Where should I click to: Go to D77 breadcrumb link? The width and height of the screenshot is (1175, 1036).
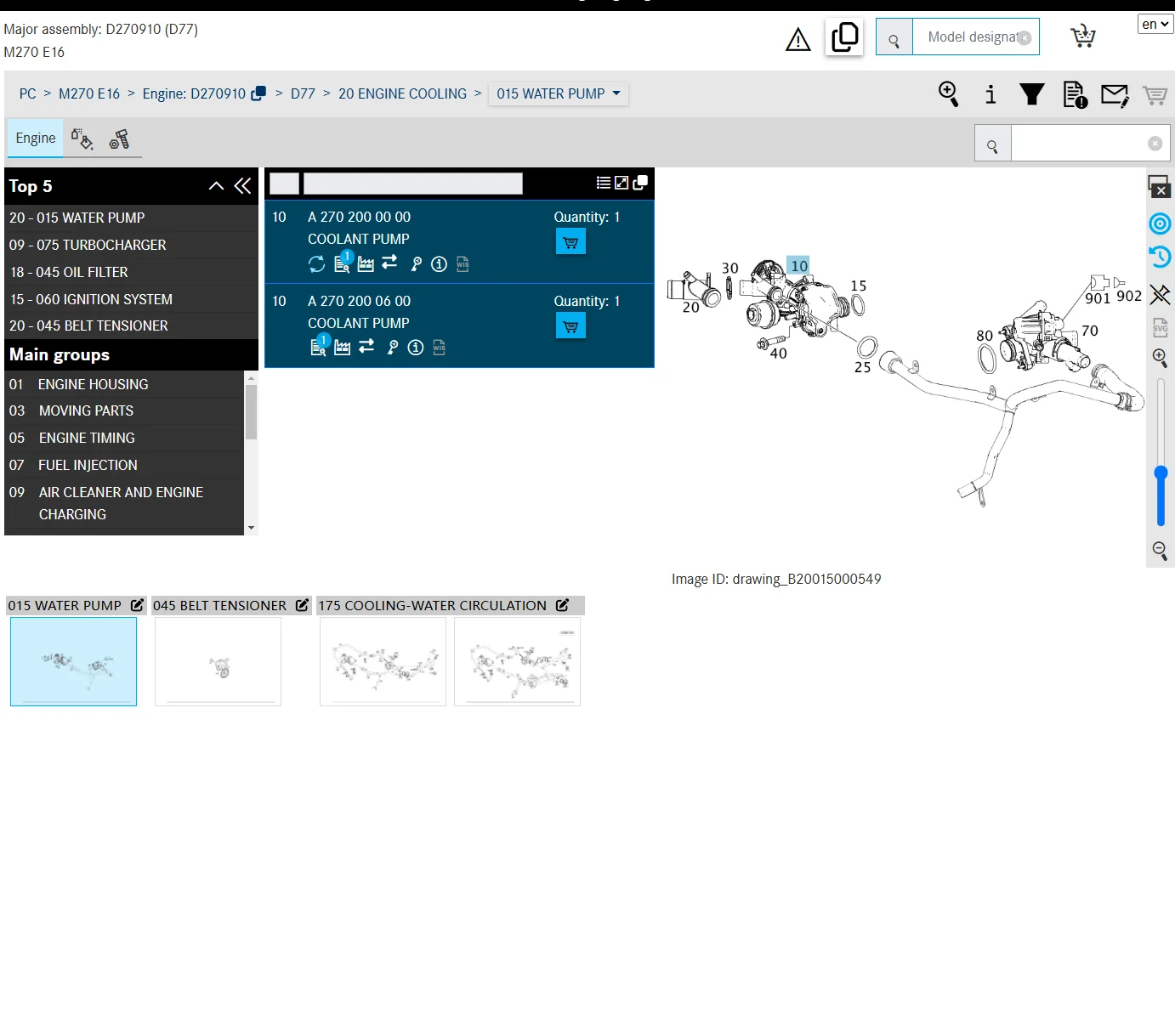point(303,93)
